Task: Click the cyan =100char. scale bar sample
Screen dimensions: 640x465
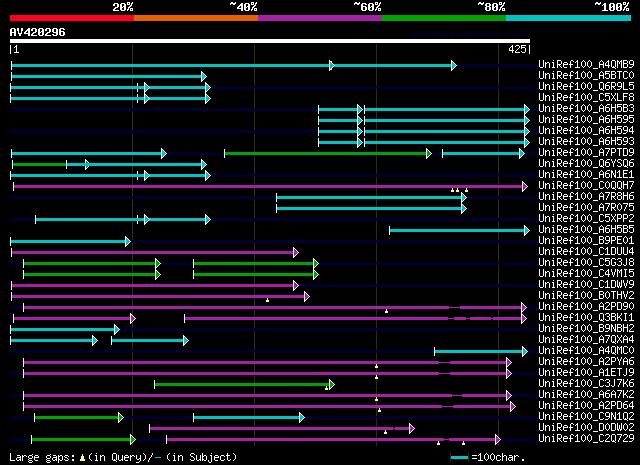Action: click(460, 457)
